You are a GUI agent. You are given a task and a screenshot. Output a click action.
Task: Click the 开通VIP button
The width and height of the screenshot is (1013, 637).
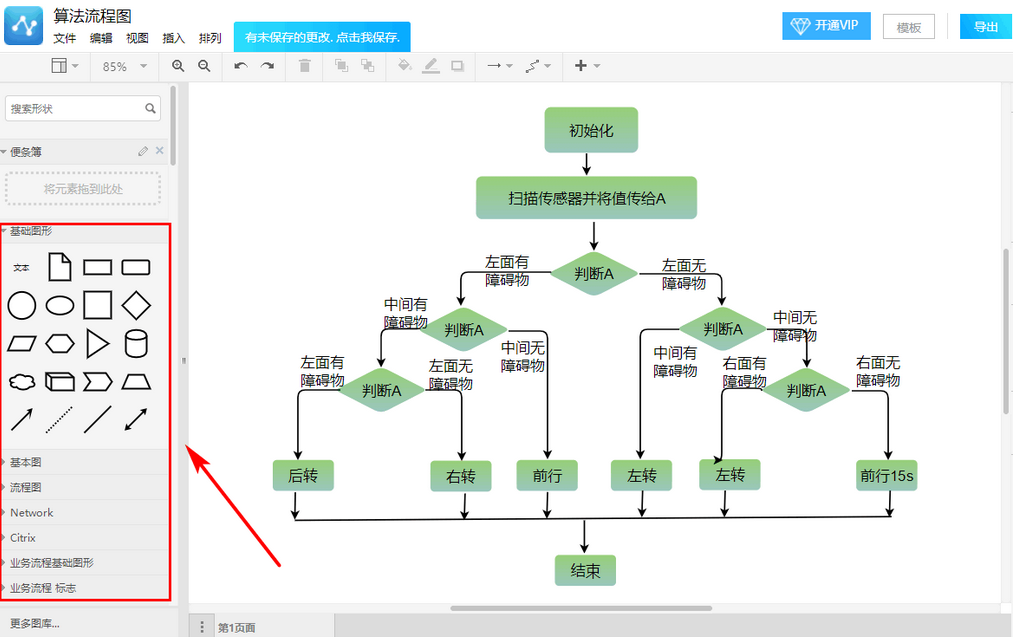(826, 26)
